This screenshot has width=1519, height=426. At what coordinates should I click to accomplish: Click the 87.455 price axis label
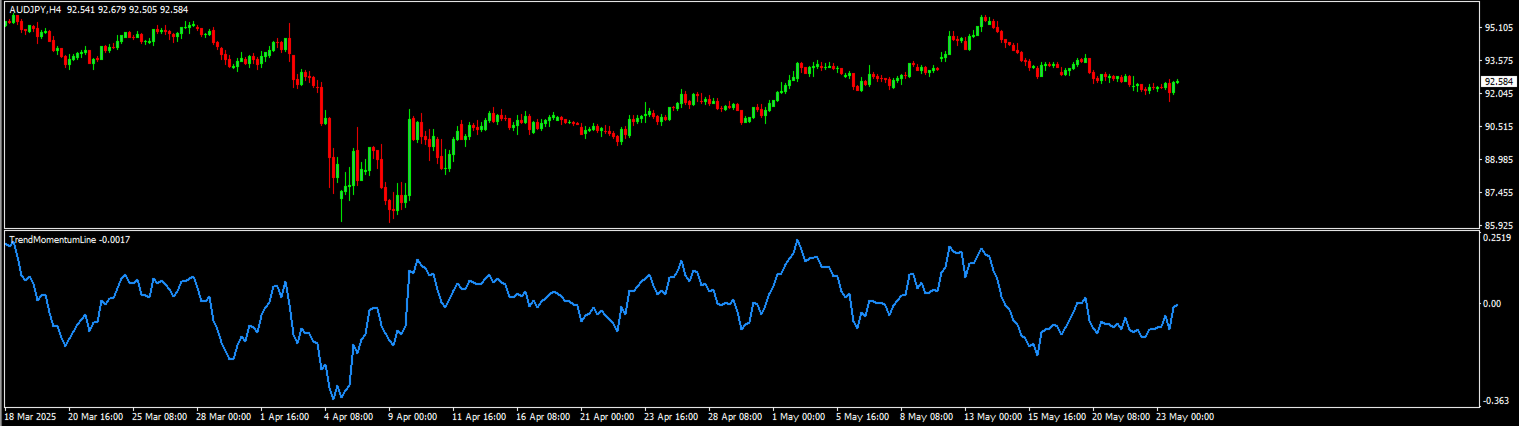point(1499,193)
